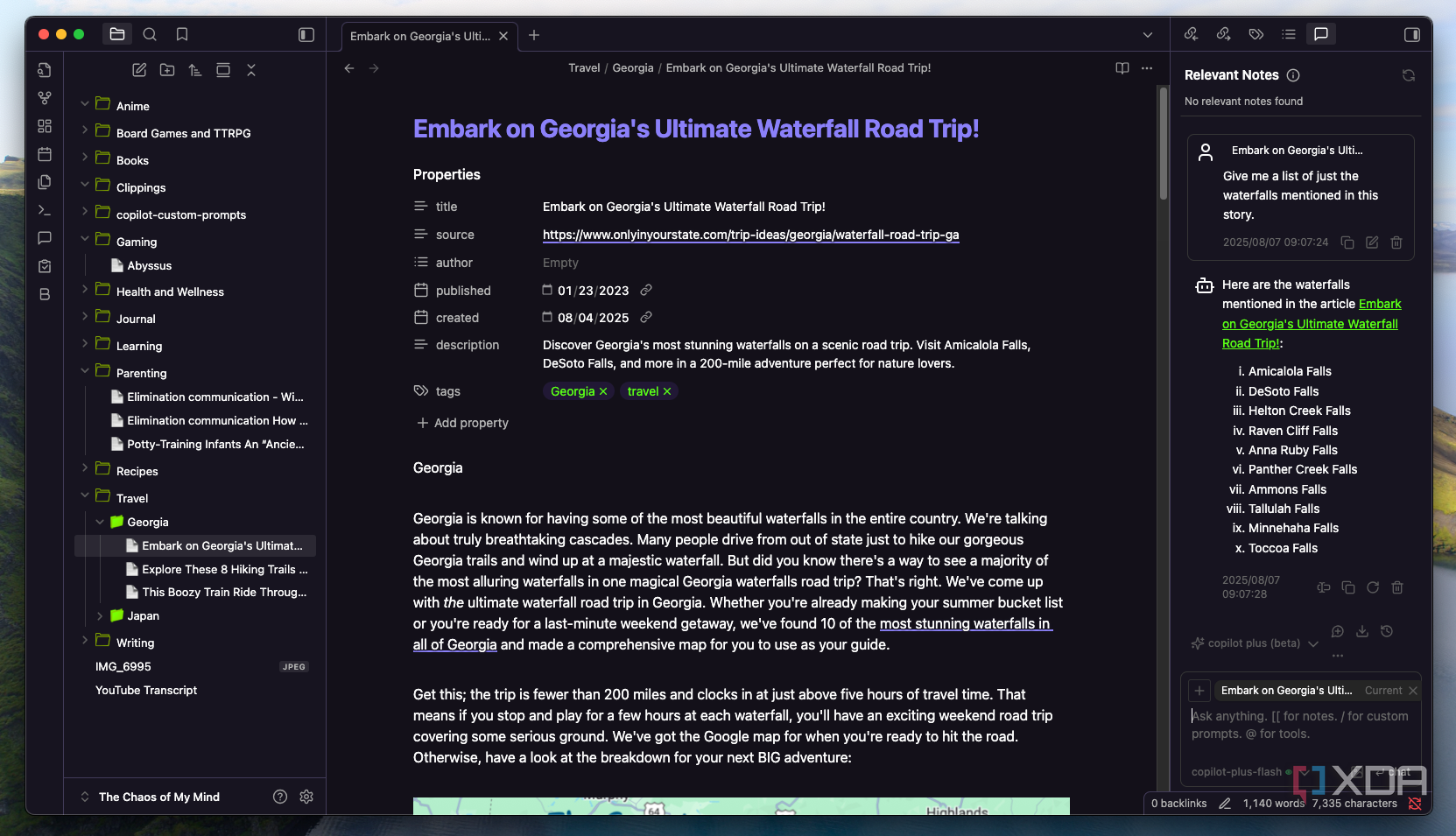Focus the Ask anything chat input
Image resolution: width=1456 pixels, height=836 pixels.
pyautogui.click(x=1301, y=725)
